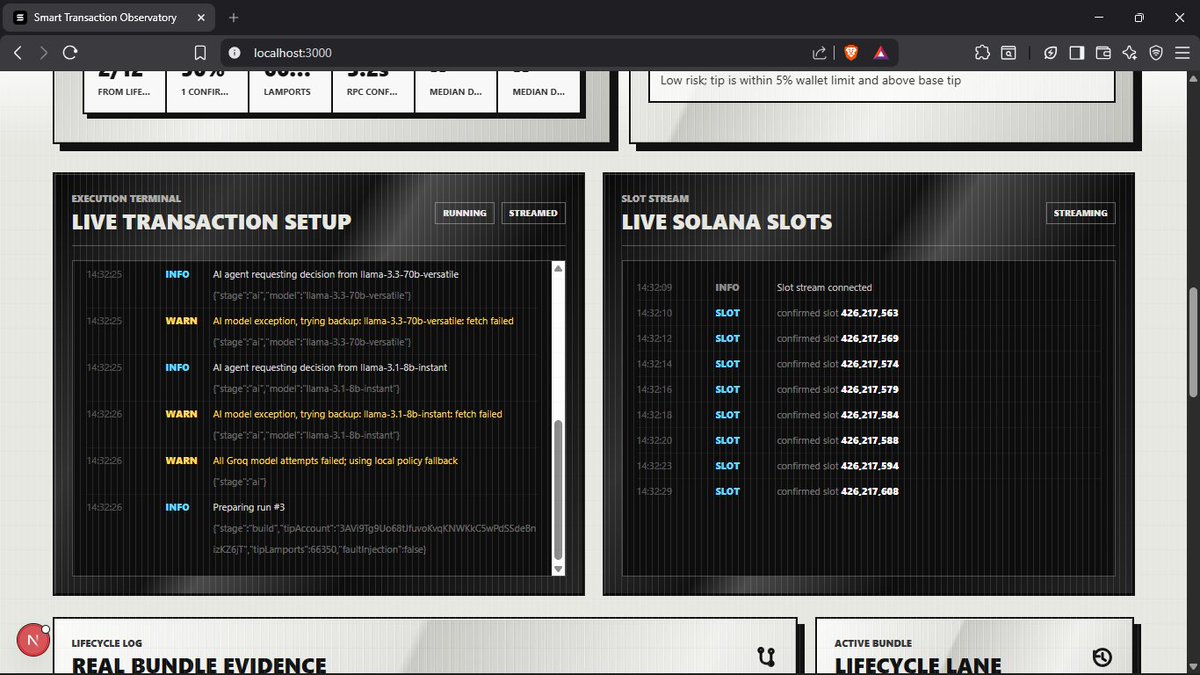Click the 'Slot stream connected' log line
The image size is (1200, 675).
824,287
